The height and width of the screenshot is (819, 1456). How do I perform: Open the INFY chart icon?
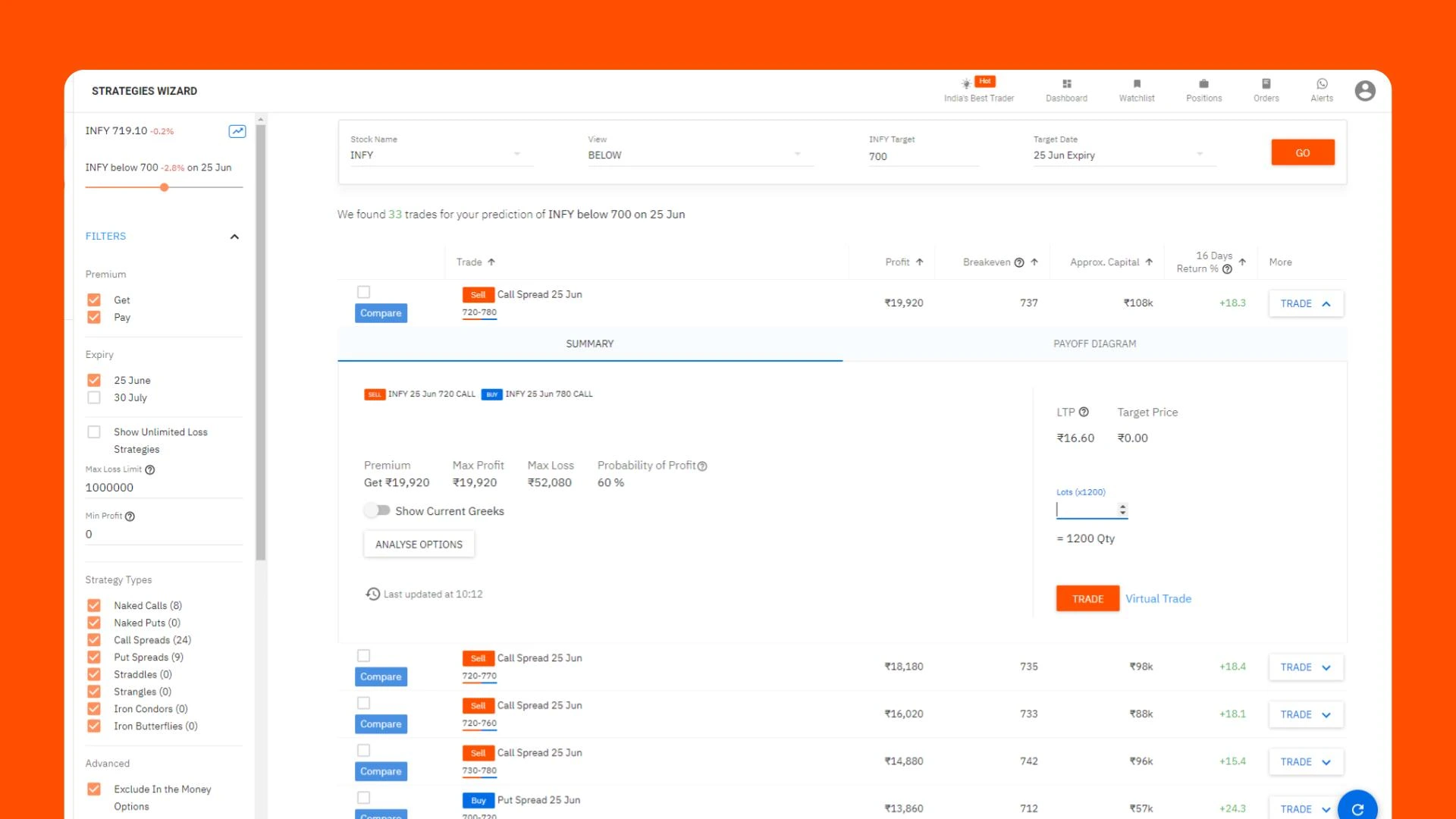coord(237,131)
